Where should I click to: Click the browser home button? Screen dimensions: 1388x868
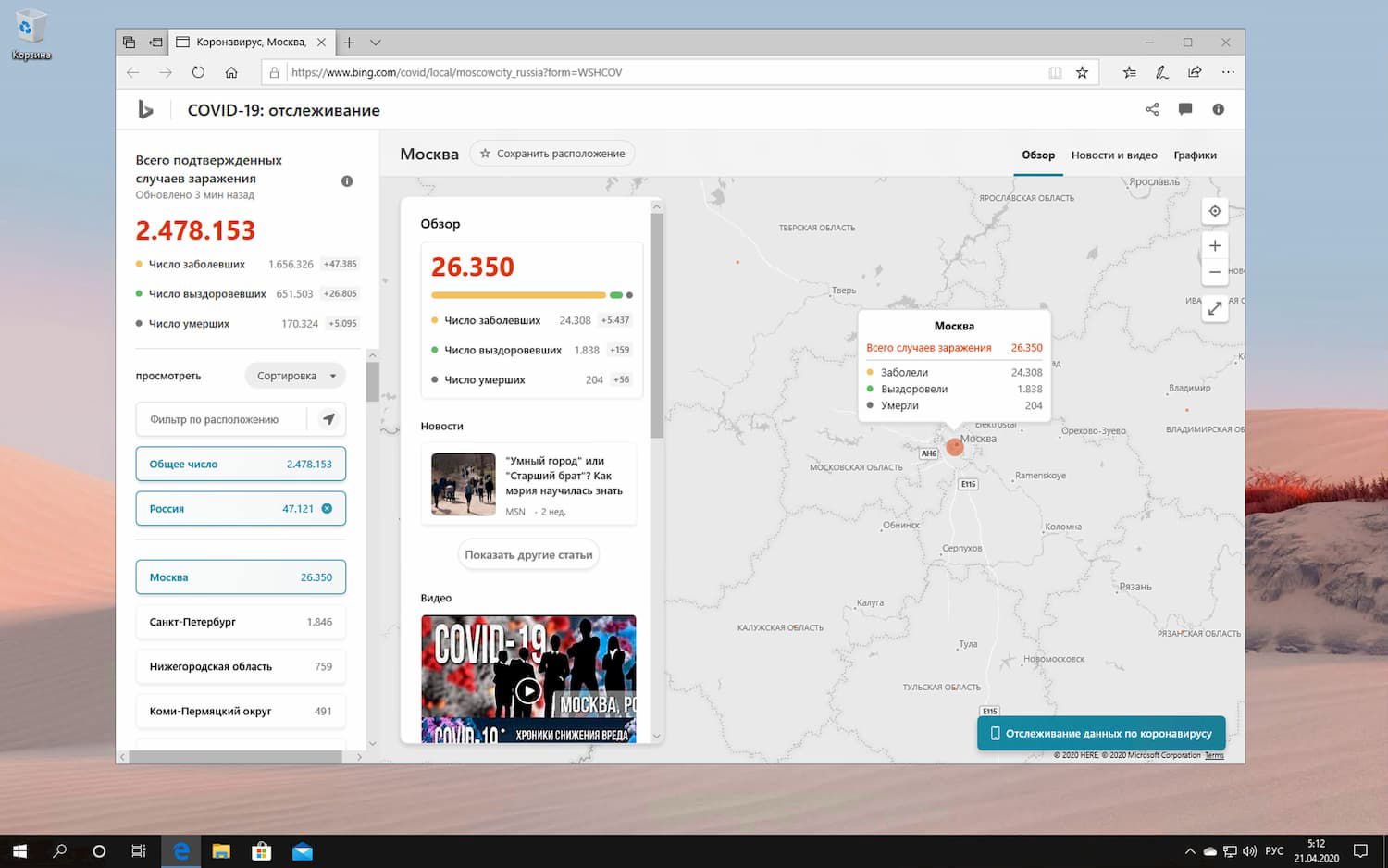click(x=231, y=72)
